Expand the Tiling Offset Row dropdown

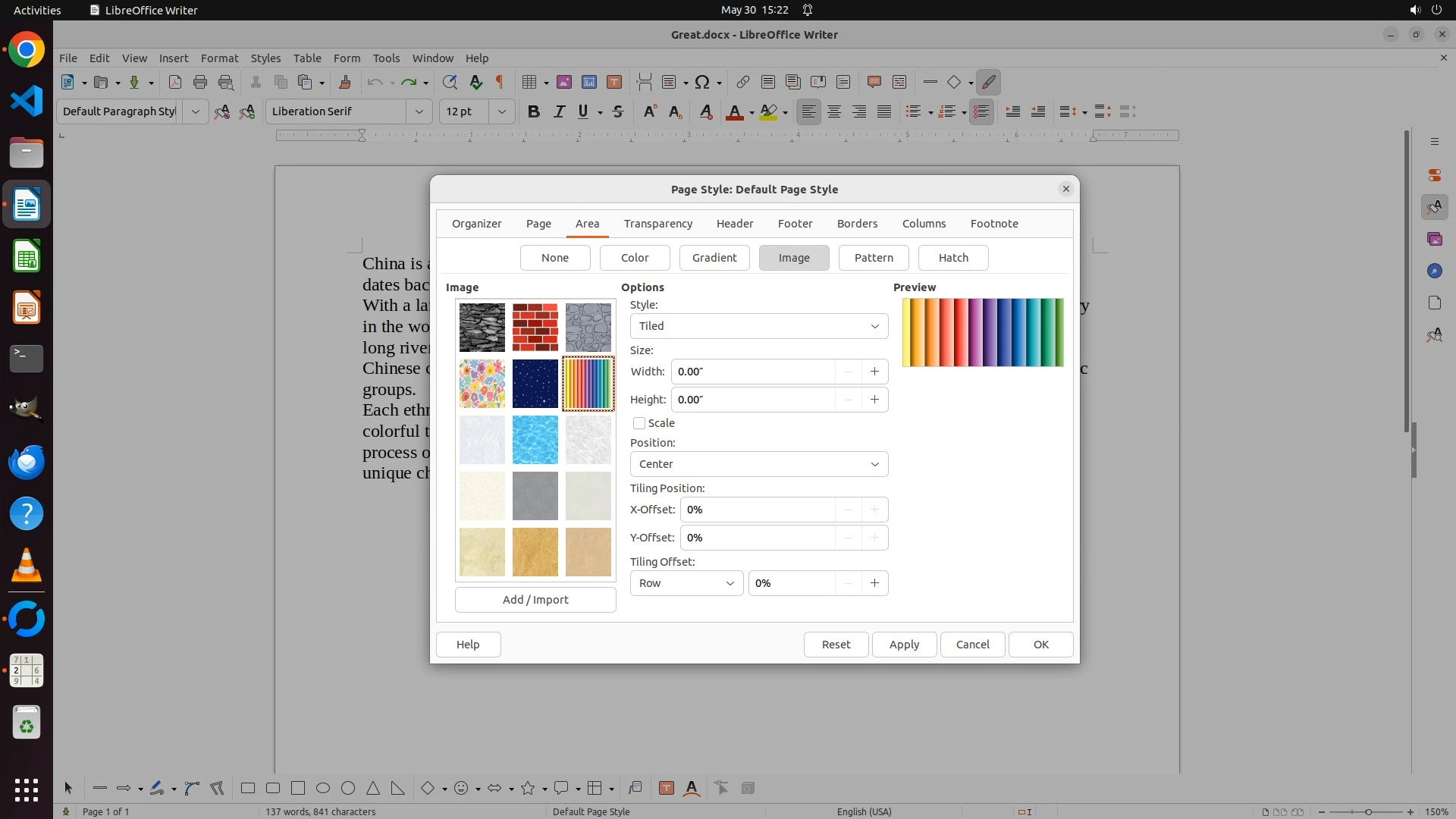tap(686, 583)
